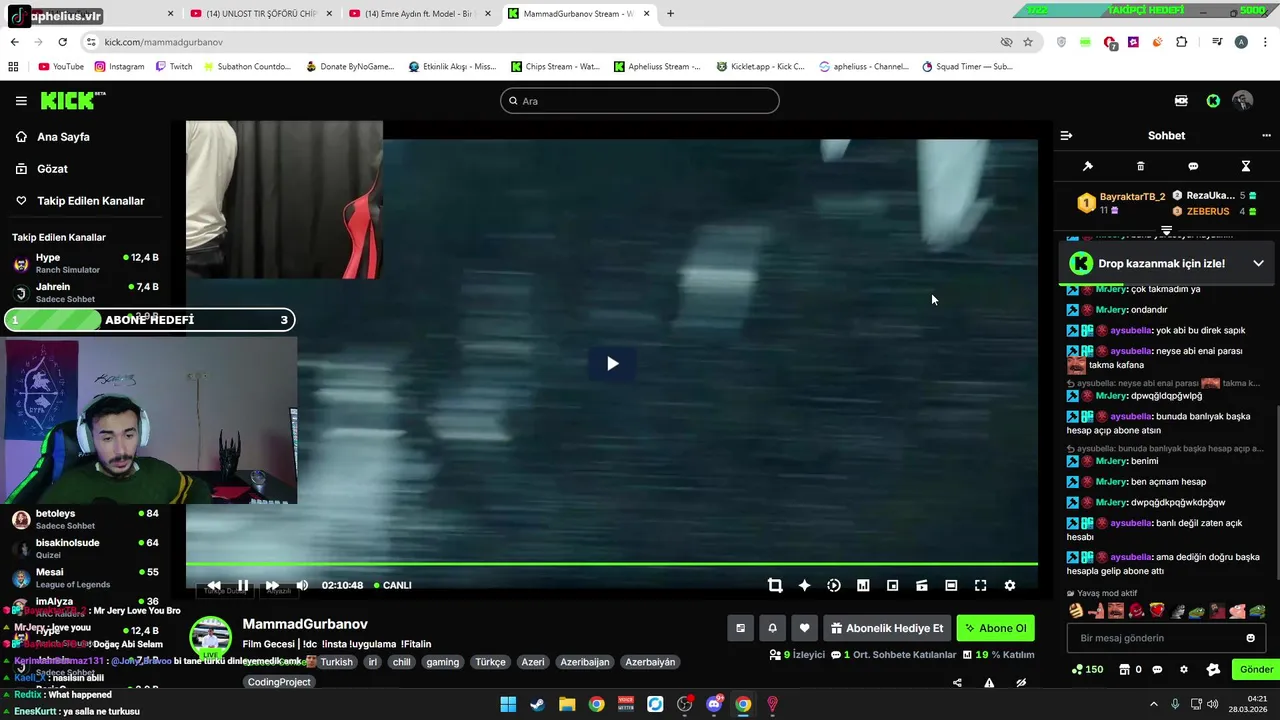Open stream stats chart icon in player
1280x720 pixels.
point(863,585)
